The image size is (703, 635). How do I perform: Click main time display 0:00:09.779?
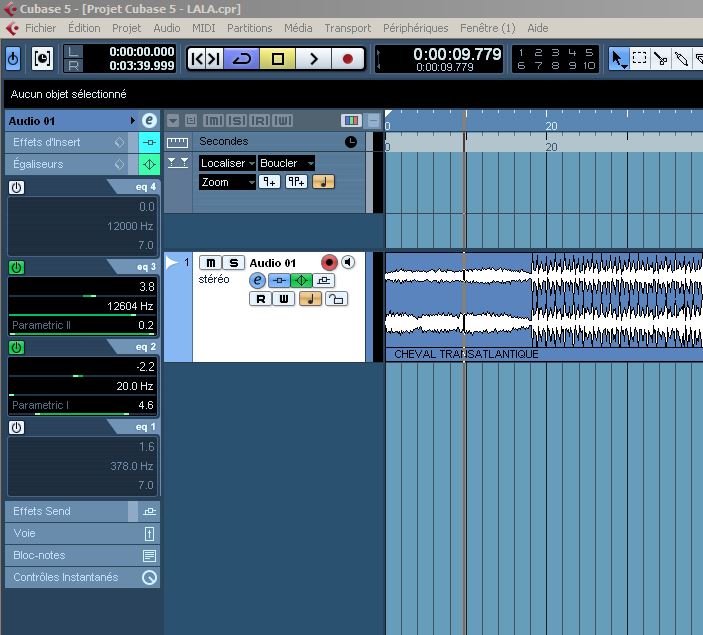click(x=457, y=54)
